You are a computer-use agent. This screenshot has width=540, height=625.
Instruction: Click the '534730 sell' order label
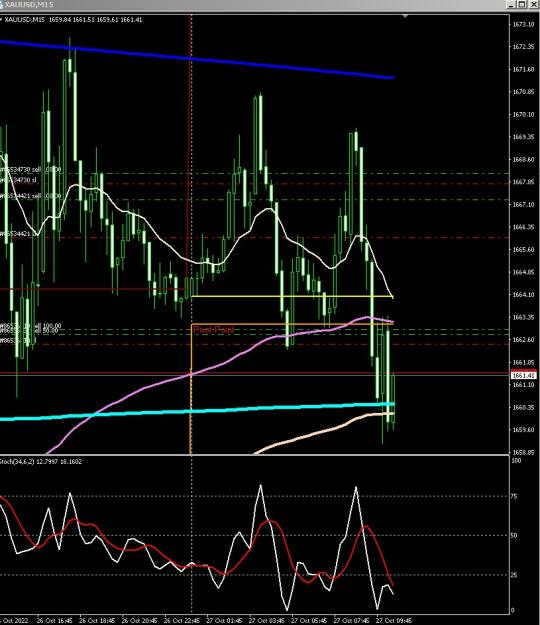tap(31, 170)
